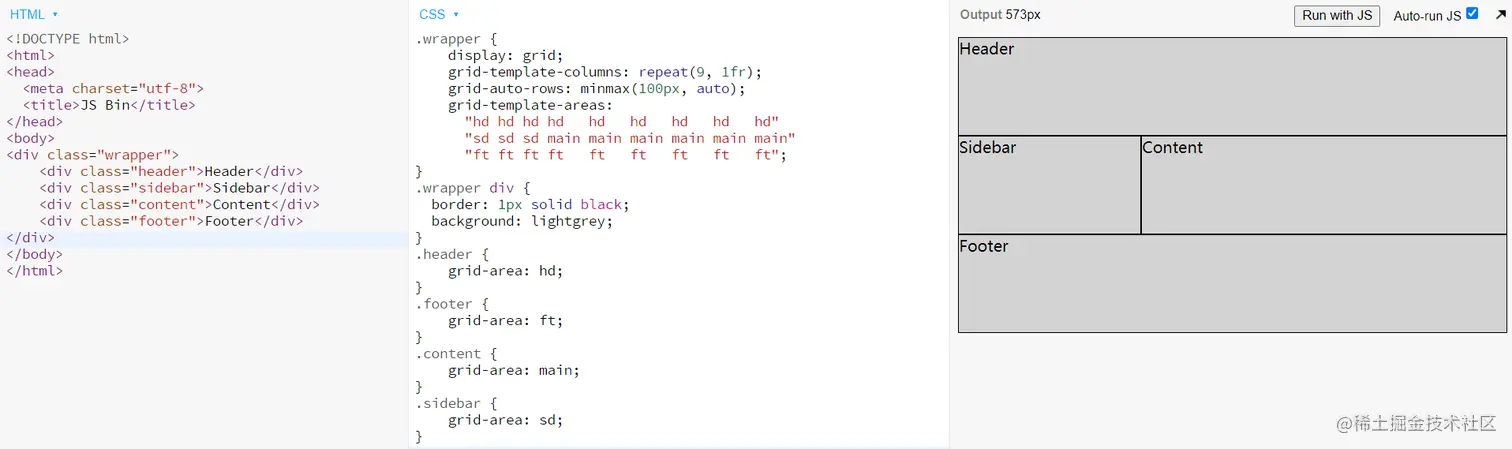
Task: Click the display: grid; line
Action: (506, 55)
